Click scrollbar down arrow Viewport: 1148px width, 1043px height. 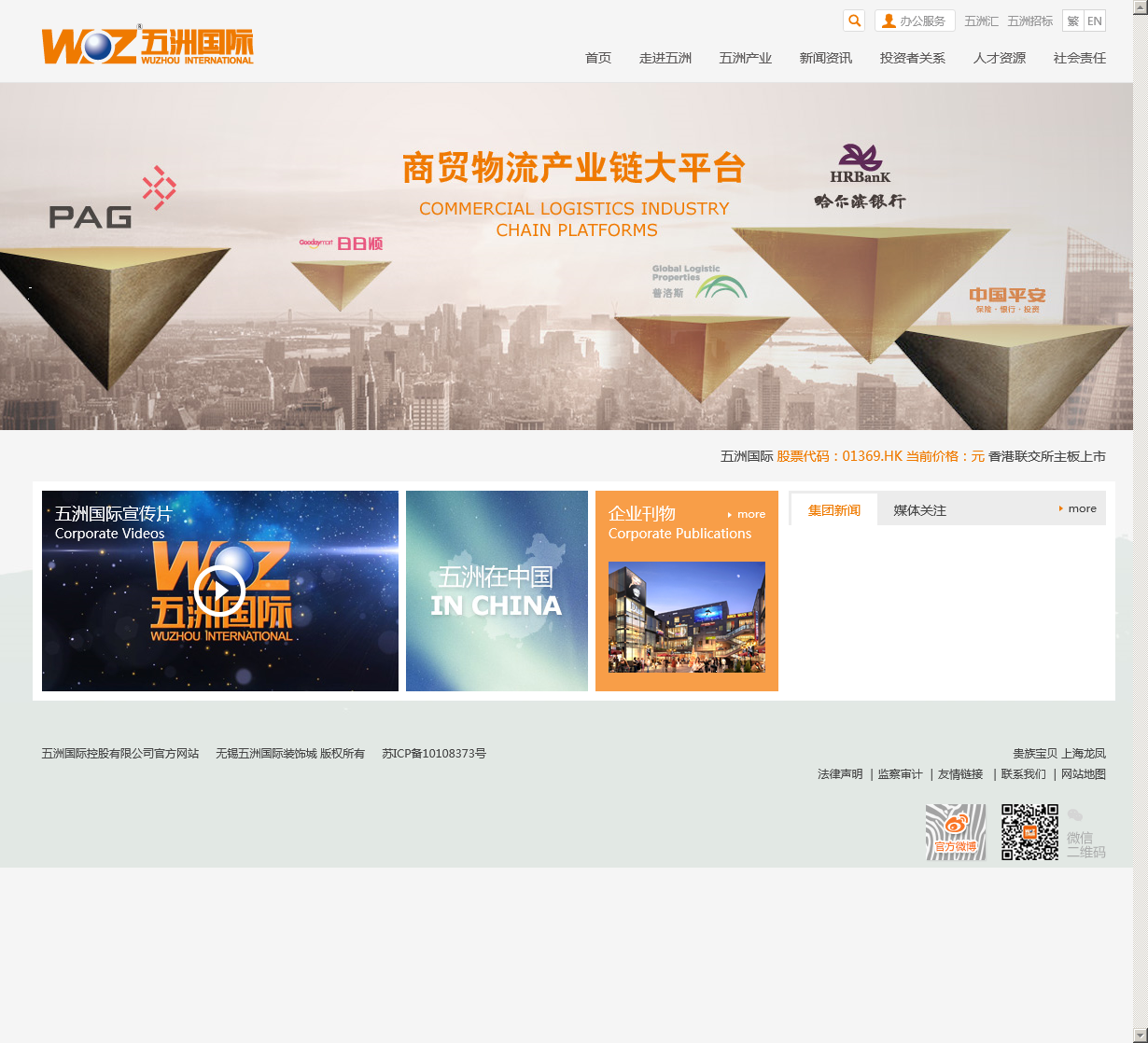coord(1141,1036)
